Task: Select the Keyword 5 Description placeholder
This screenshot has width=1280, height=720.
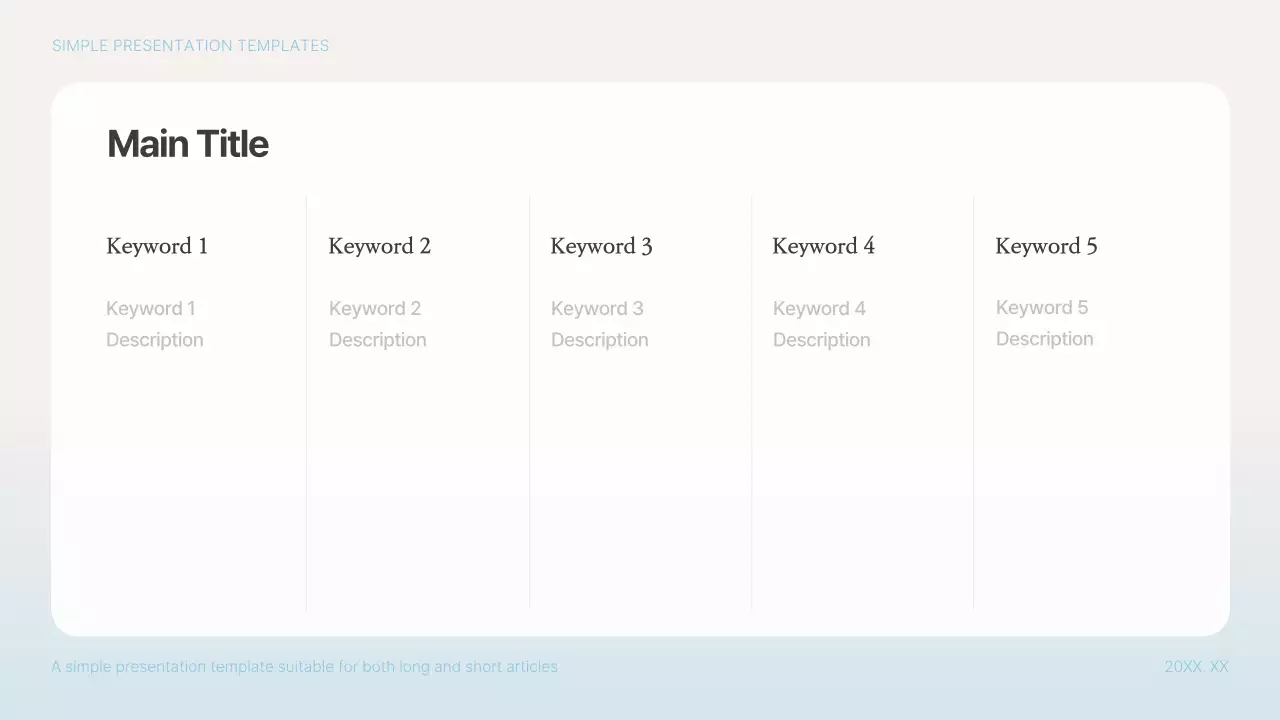Action: pyautogui.click(x=1045, y=322)
